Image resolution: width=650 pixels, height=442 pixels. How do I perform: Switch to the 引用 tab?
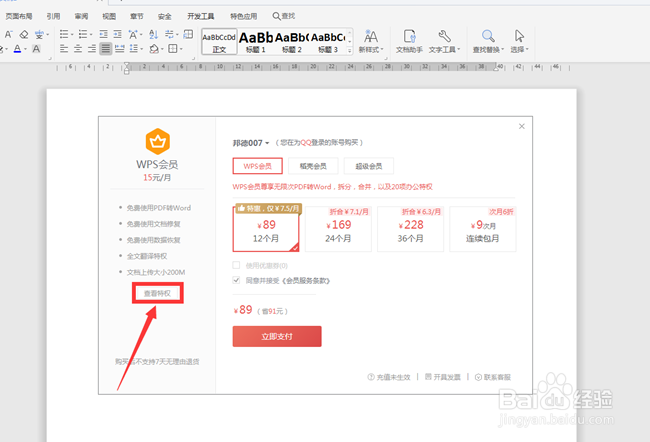coord(53,16)
